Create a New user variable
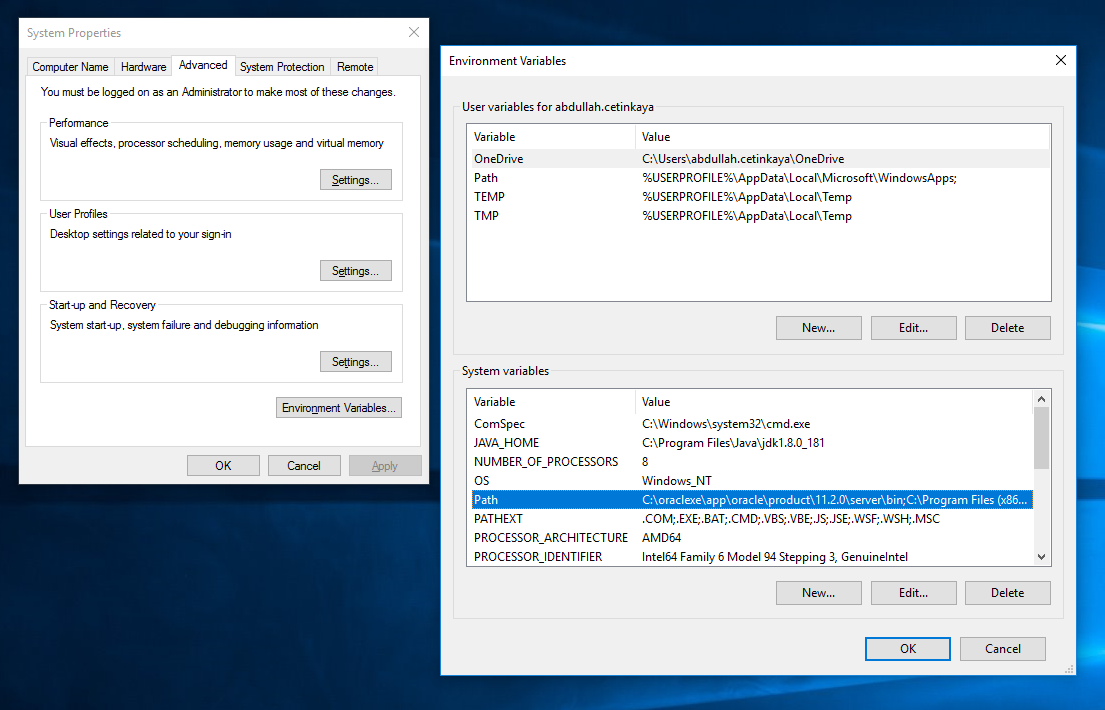 coord(818,327)
